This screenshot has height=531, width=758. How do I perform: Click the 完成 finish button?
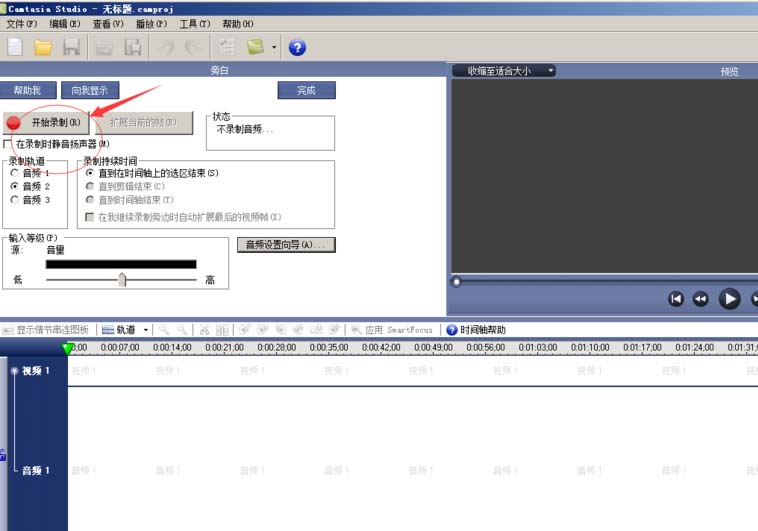point(306,90)
